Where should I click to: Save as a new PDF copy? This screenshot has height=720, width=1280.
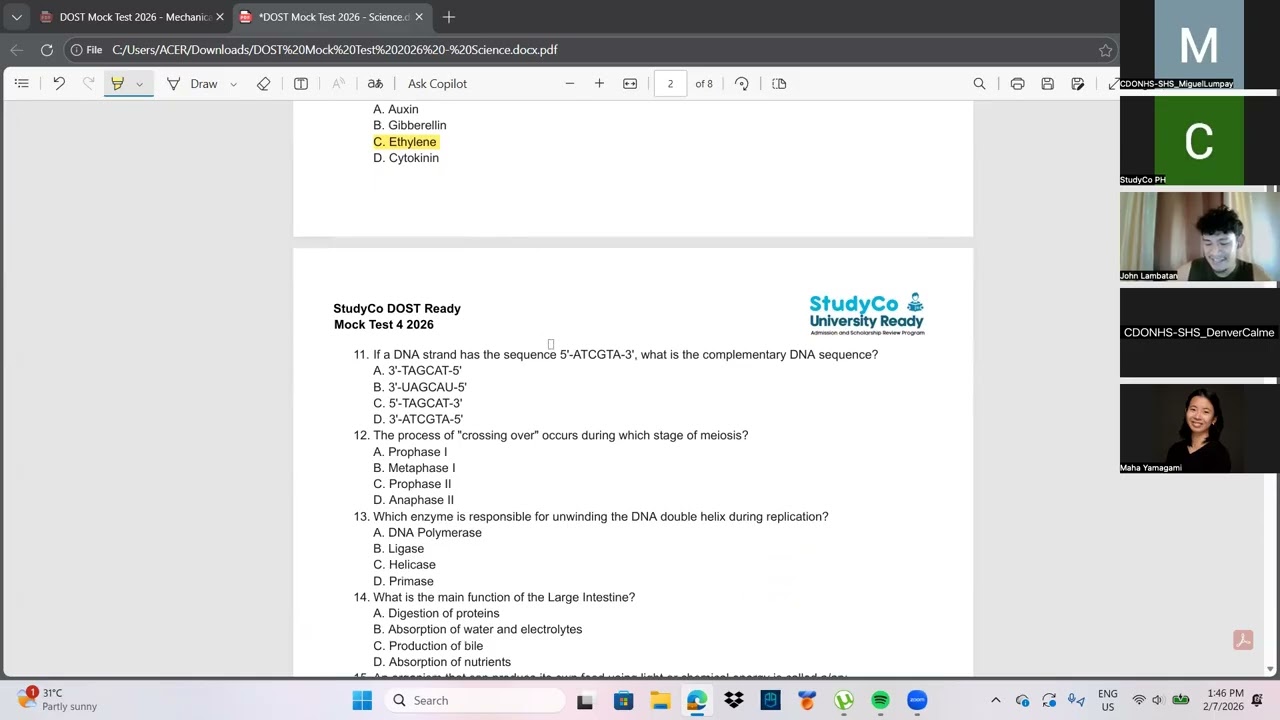(1078, 84)
